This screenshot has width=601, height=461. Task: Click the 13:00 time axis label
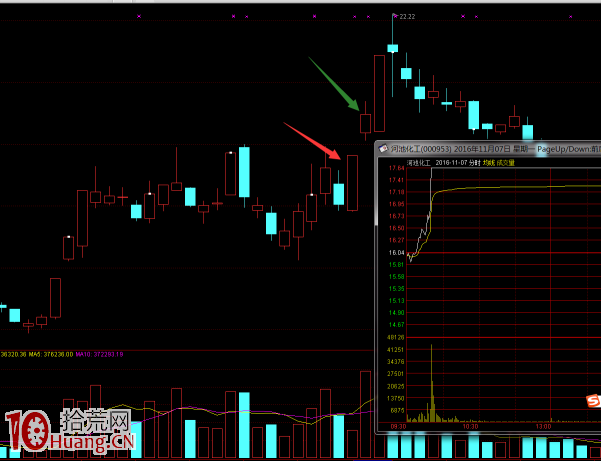click(x=543, y=427)
